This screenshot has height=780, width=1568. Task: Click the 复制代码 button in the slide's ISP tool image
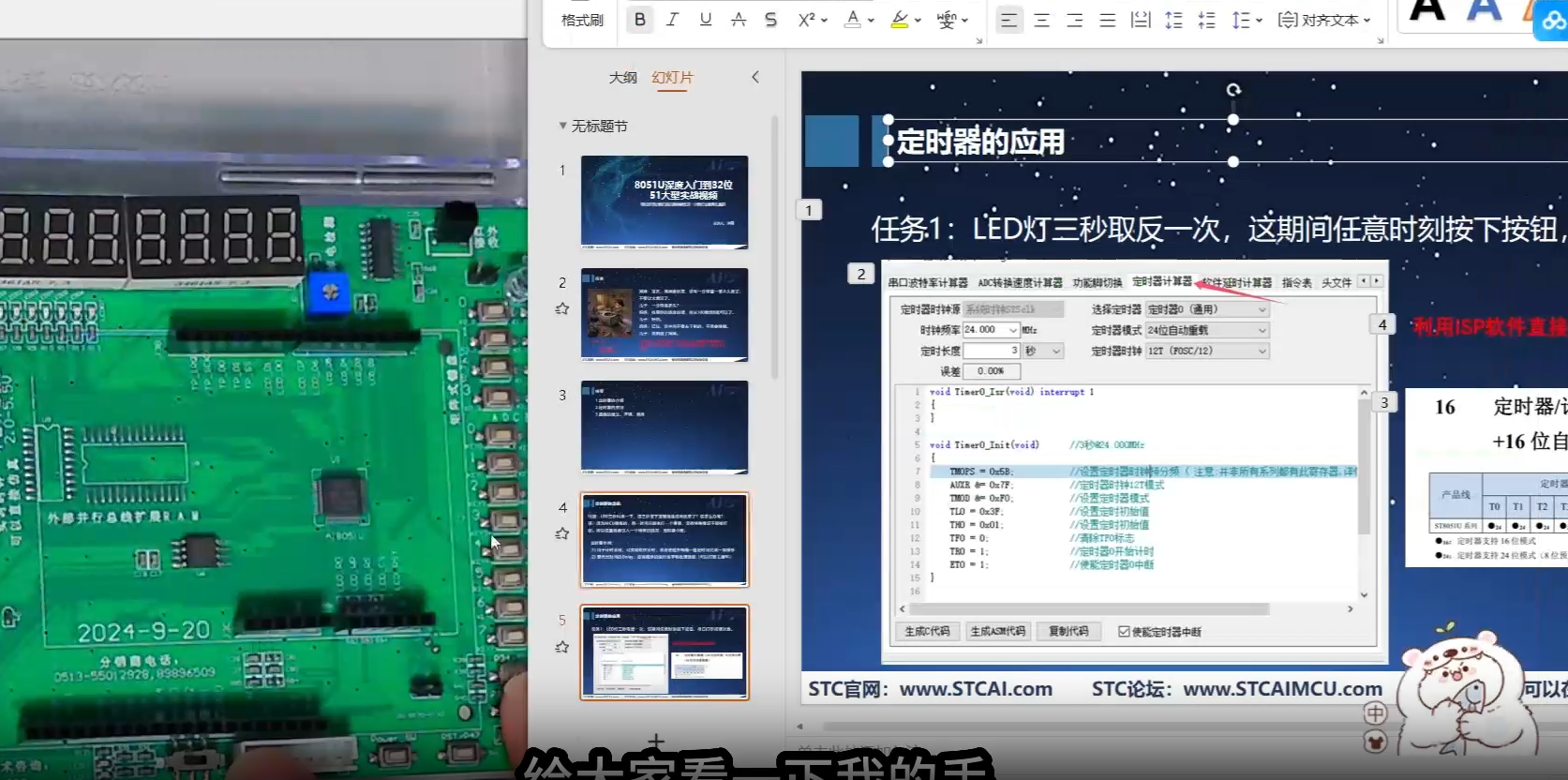point(1068,632)
